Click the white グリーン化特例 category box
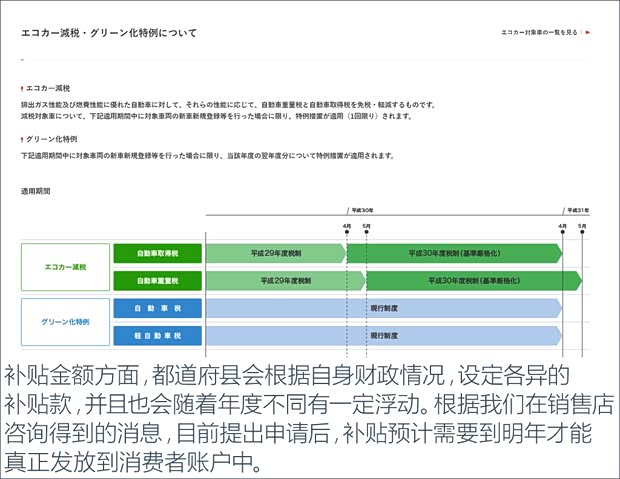The height and width of the screenshot is (479, 620). pos(65,322)
